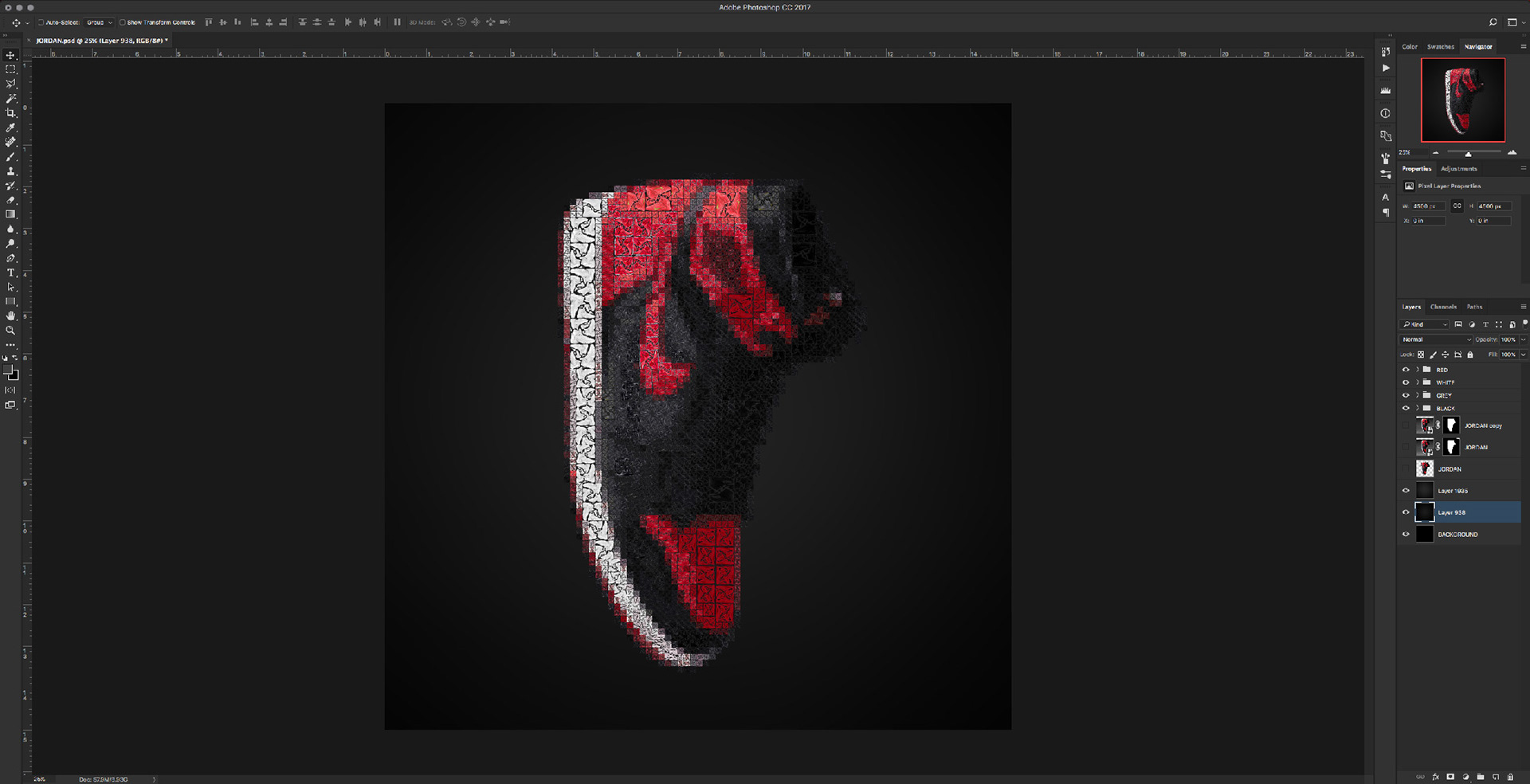Click add layer mask icon

[x=1450, y=777]
